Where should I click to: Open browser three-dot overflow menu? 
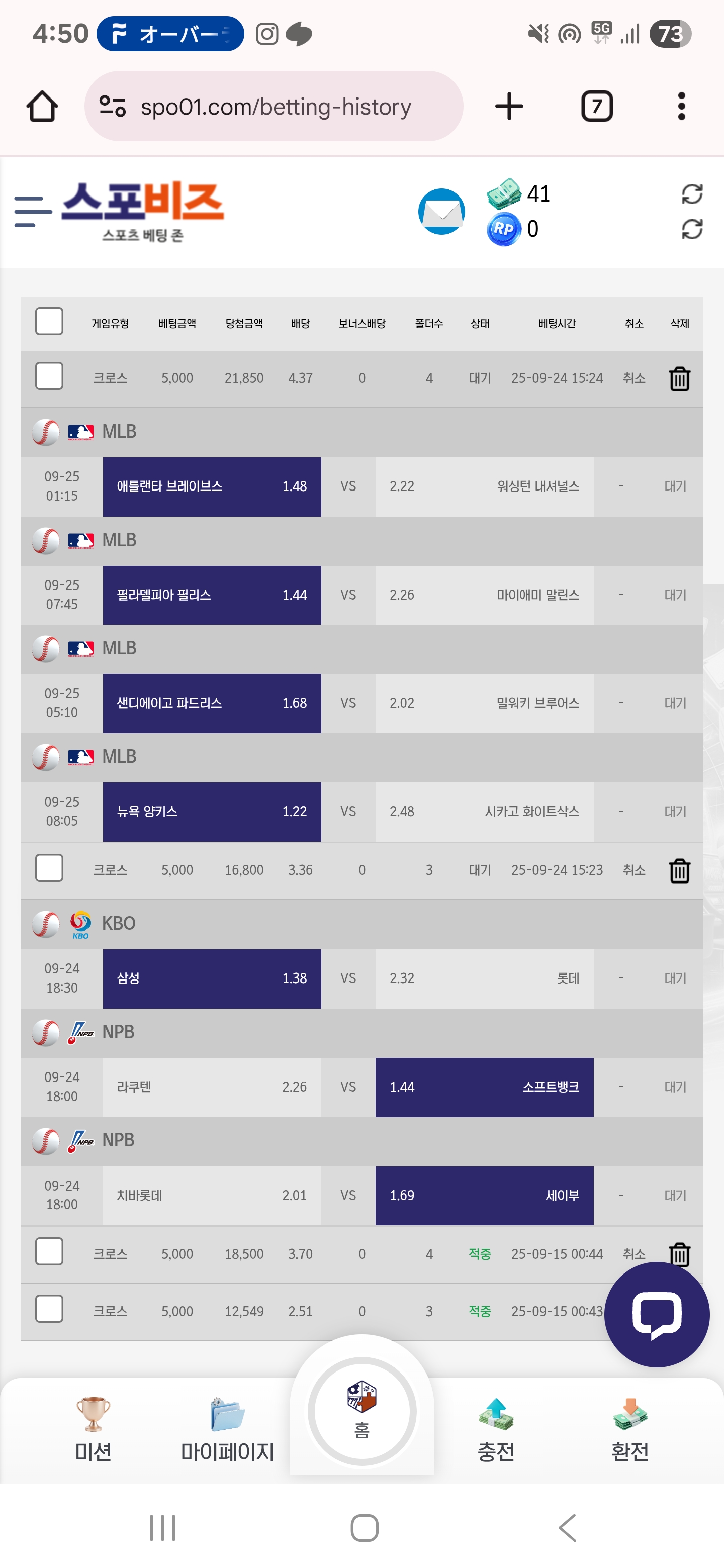pos(681,107)
